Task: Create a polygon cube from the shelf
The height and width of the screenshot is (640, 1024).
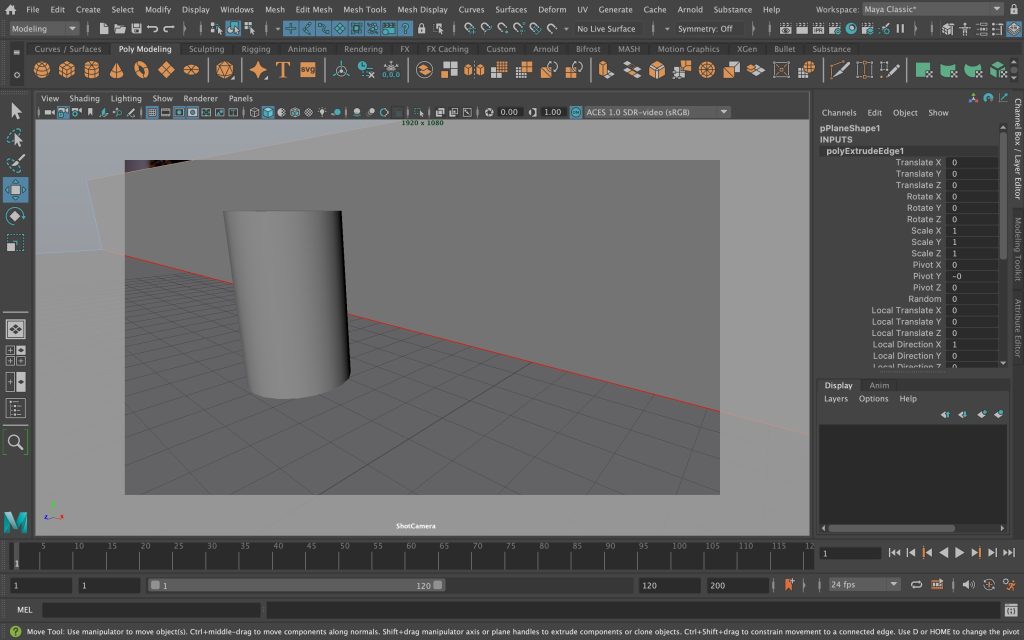Action: (67, 70)
